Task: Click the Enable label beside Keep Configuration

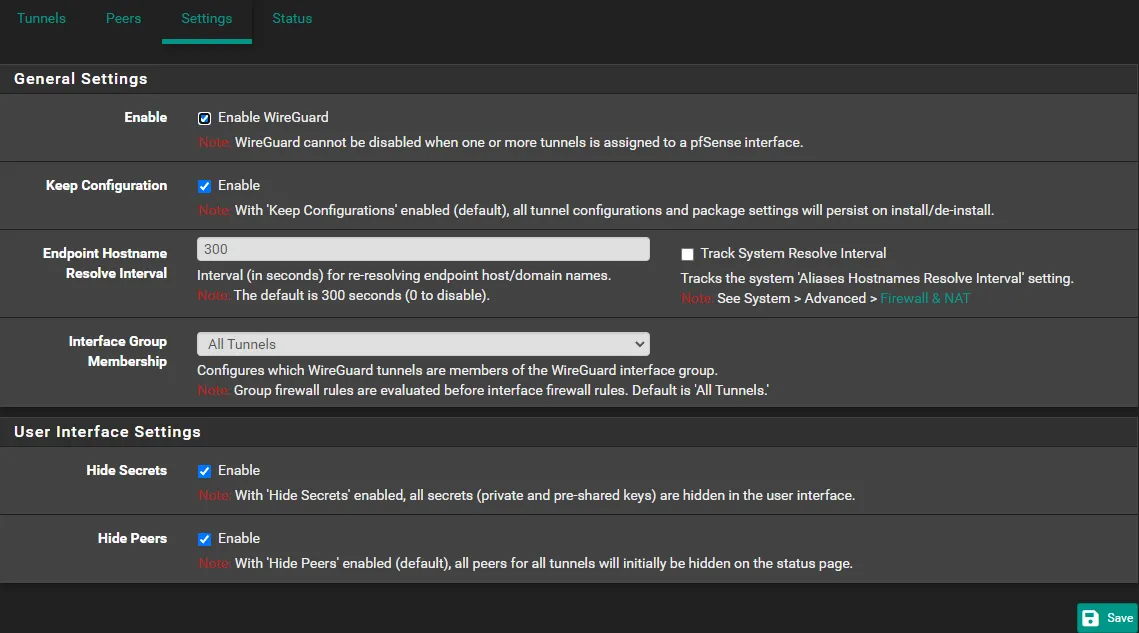Action: (237, 185)
